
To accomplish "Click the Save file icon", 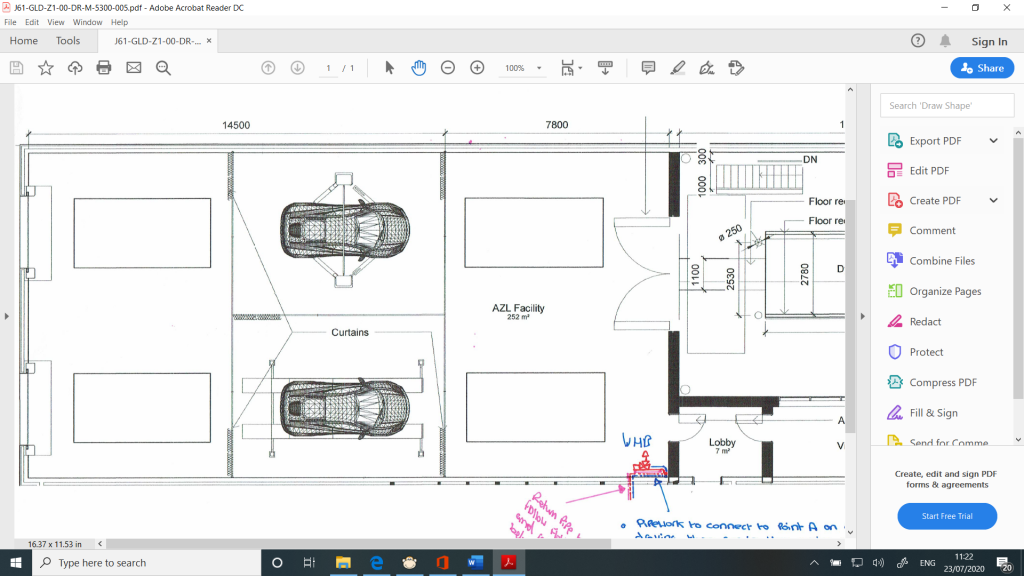I will pos(16,68).
